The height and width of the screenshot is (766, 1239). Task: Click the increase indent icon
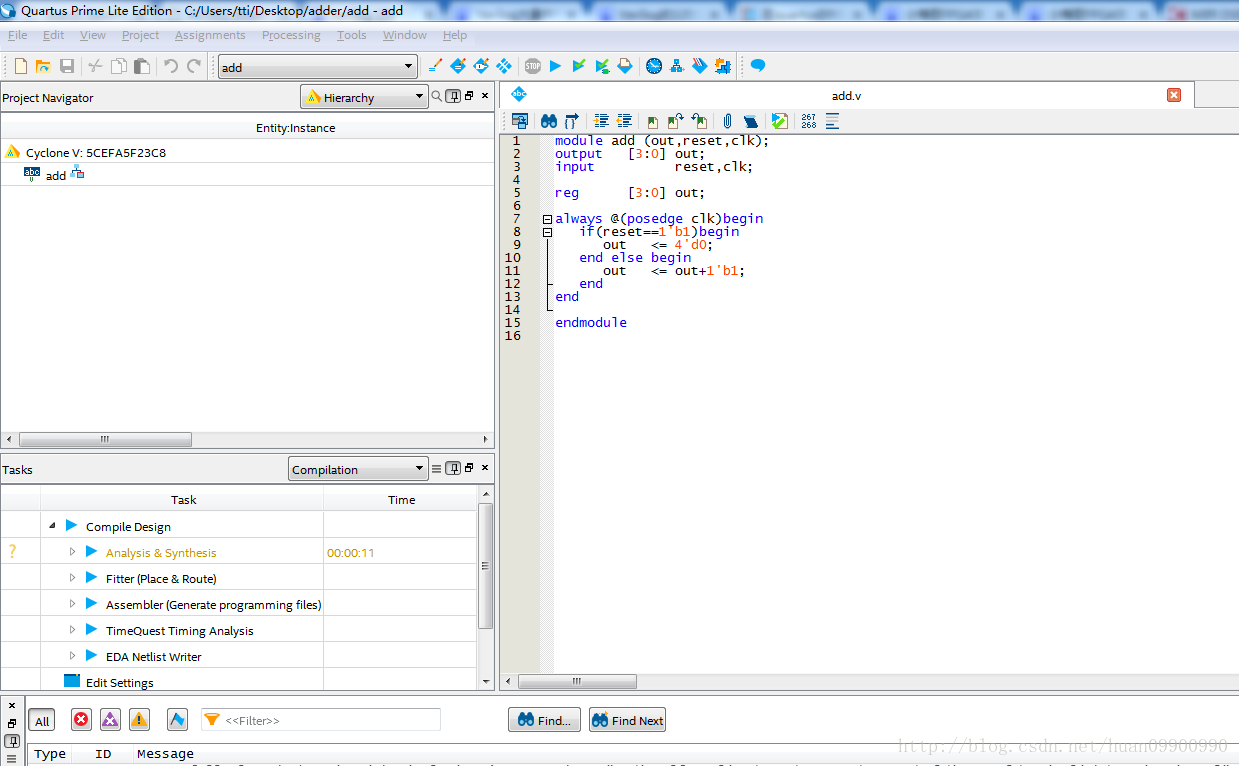point(601,121)
